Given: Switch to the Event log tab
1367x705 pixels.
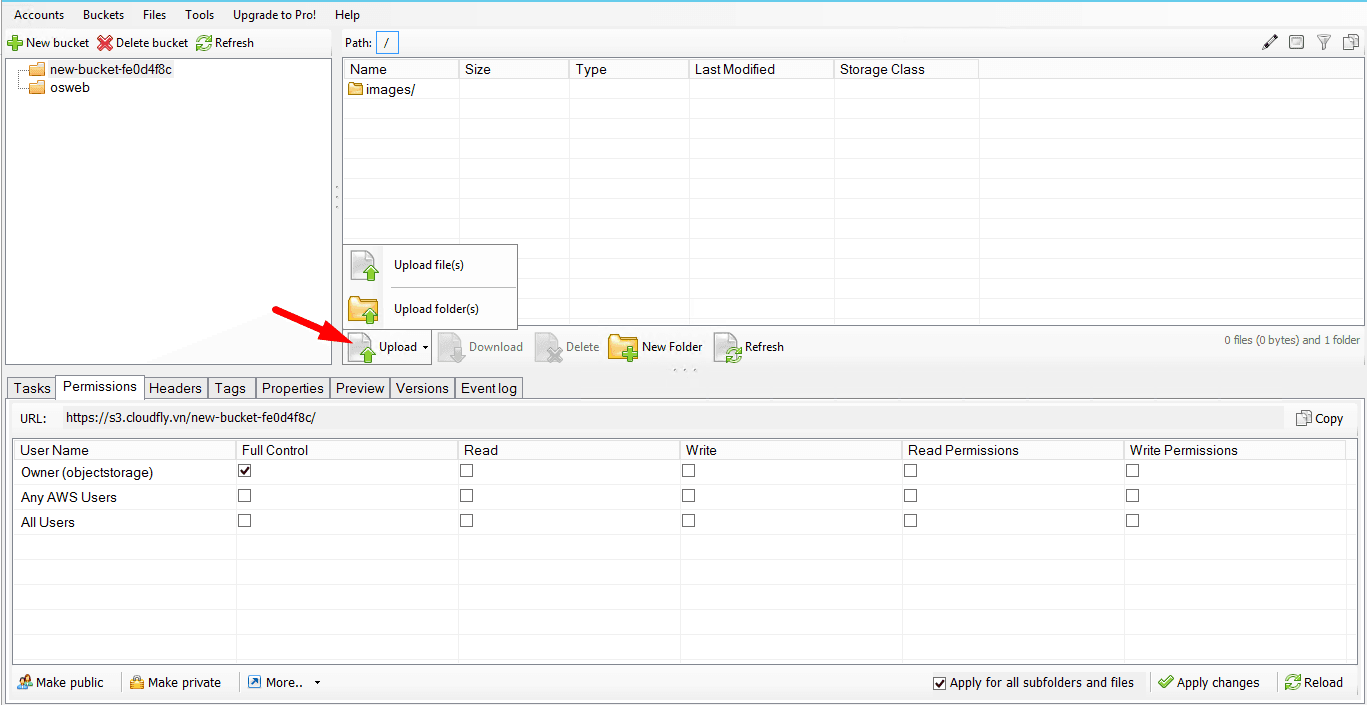Looking at the screenshot, I should pos(489,388).
